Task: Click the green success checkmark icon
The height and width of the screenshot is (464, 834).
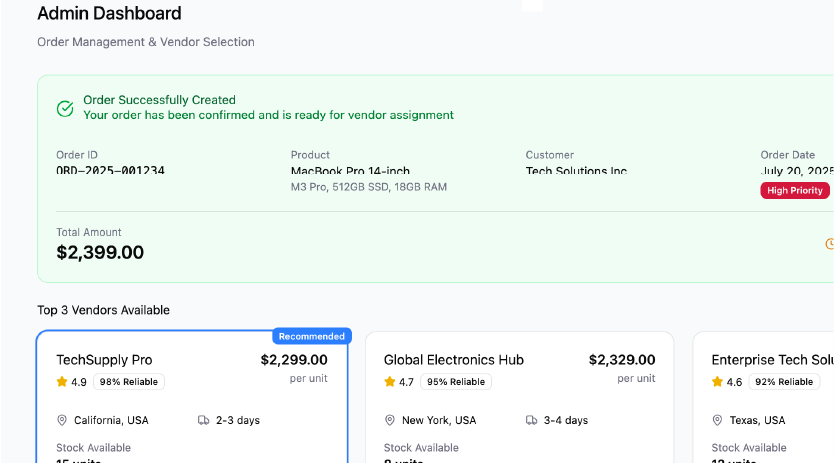Action: (x=65, y=109)
